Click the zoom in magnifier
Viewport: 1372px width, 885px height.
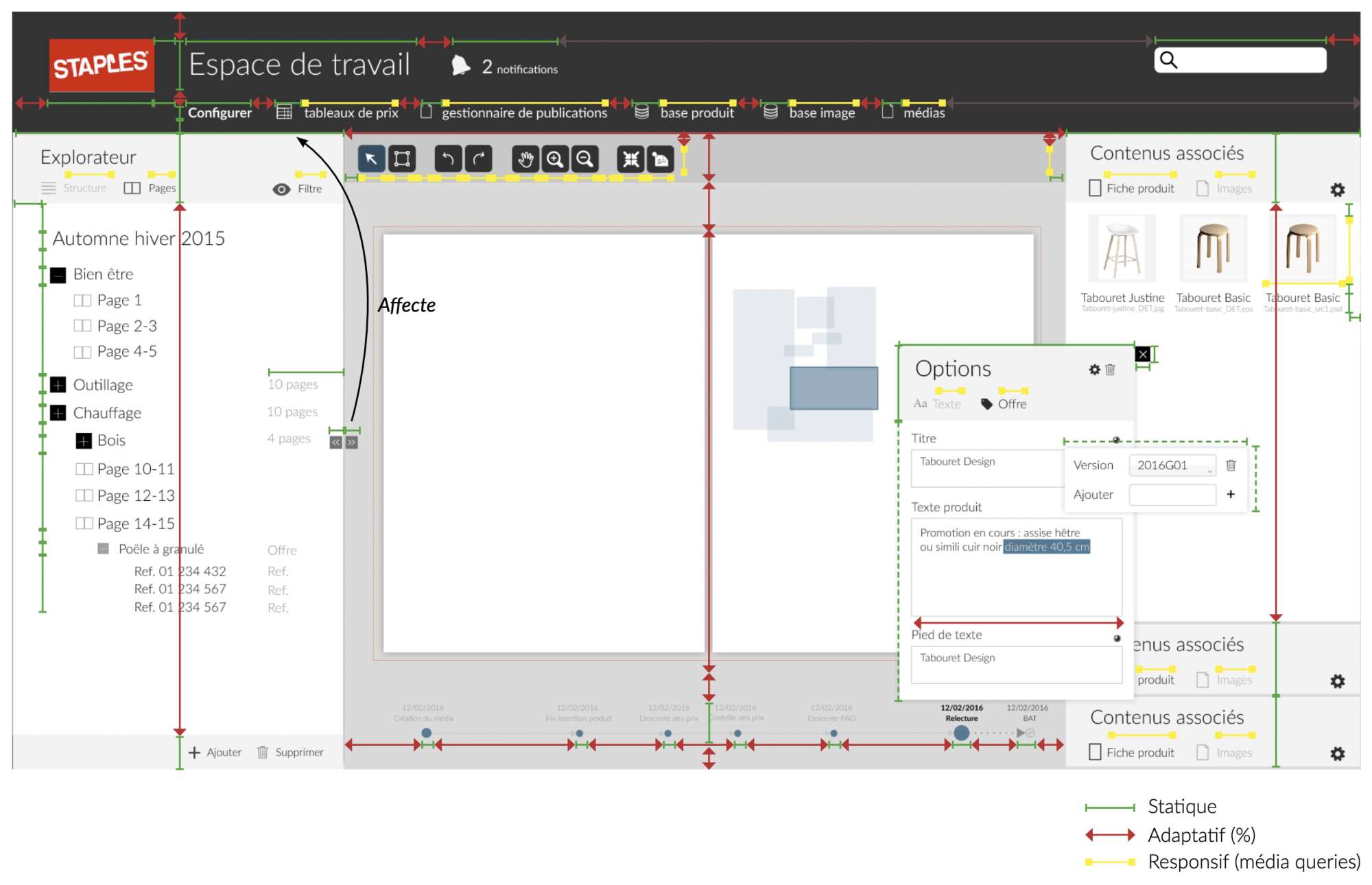pos(555,159)
